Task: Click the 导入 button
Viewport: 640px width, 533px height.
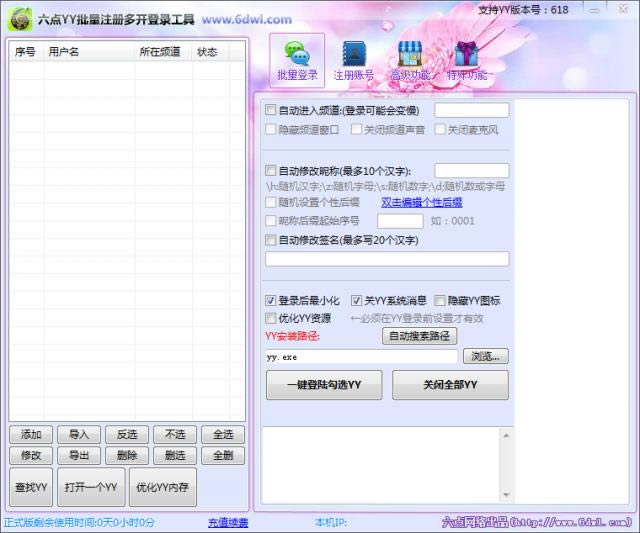Action: click(x=79, y=435)
